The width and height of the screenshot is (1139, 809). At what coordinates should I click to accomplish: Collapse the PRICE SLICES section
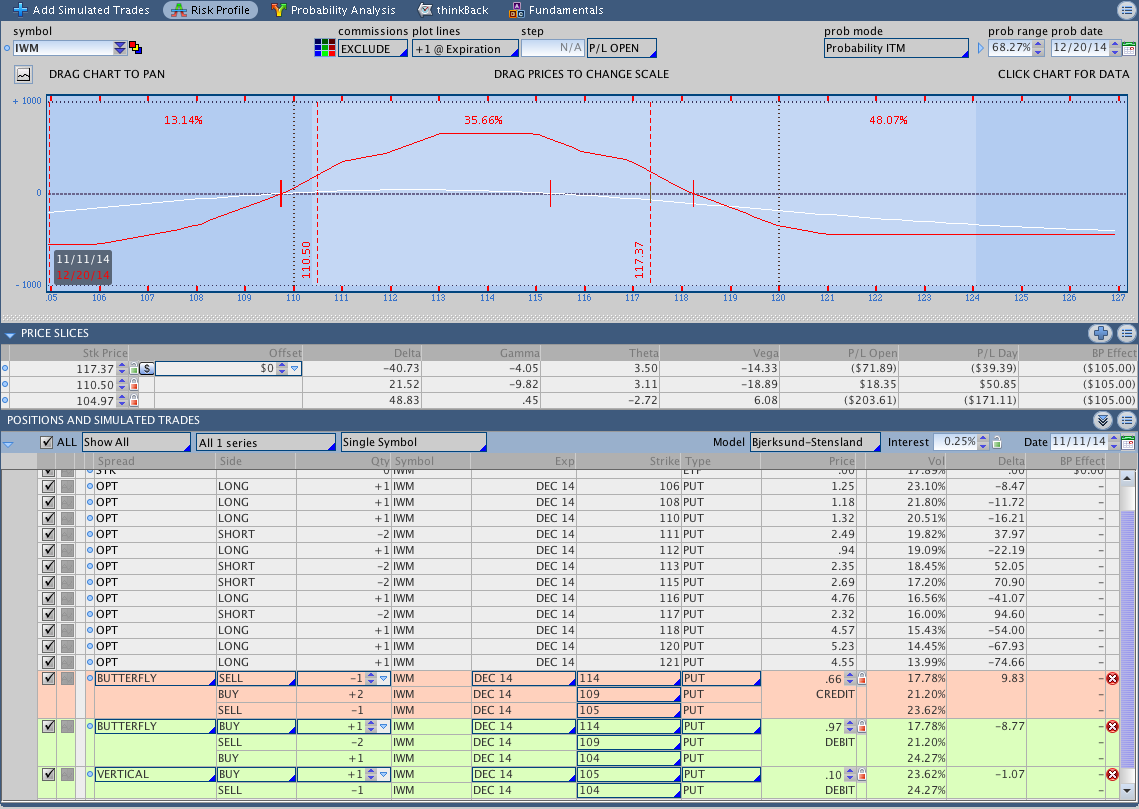click(9, 334)
